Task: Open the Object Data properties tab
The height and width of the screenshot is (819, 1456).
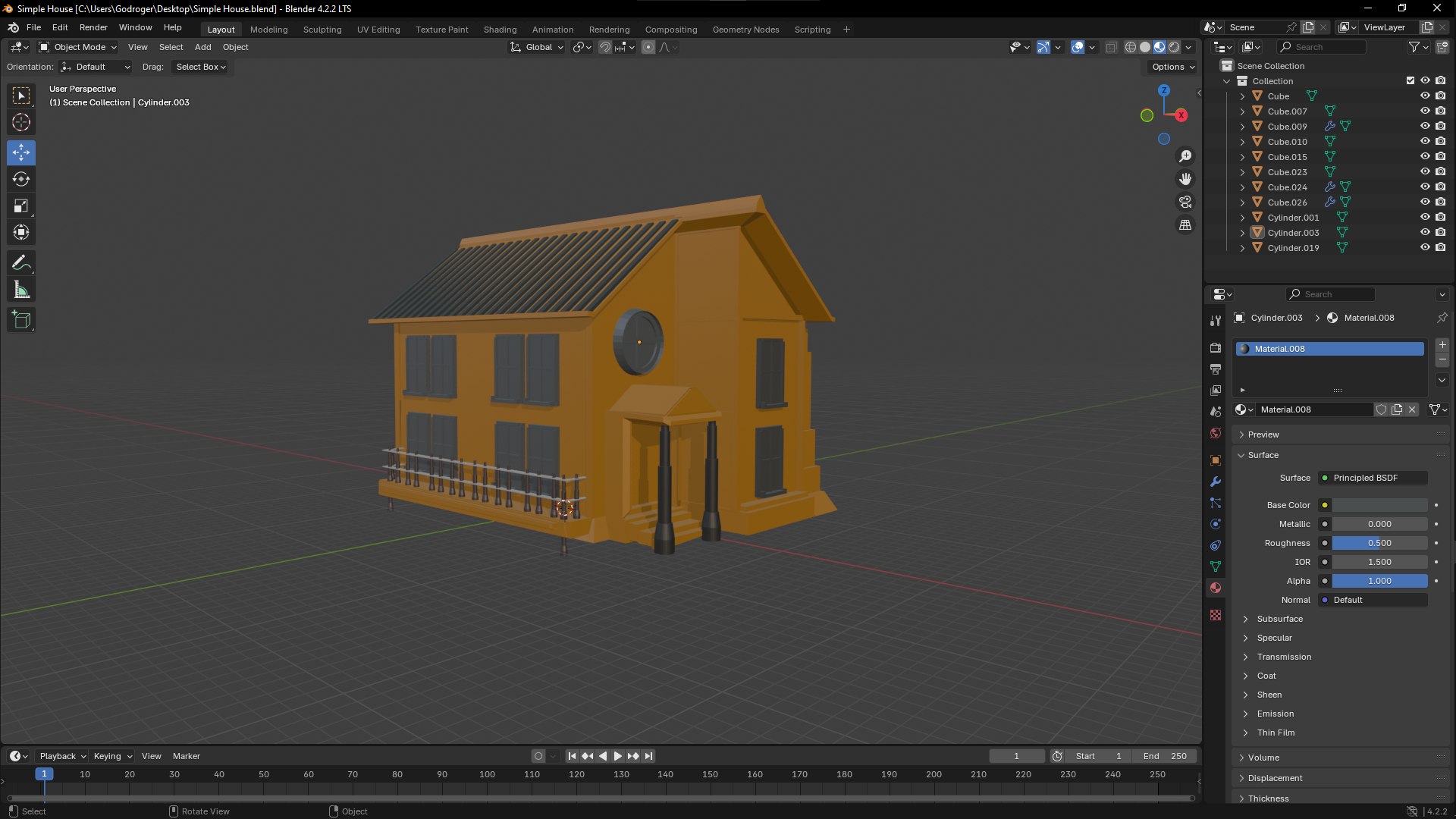Action: tap(1216, 566)
